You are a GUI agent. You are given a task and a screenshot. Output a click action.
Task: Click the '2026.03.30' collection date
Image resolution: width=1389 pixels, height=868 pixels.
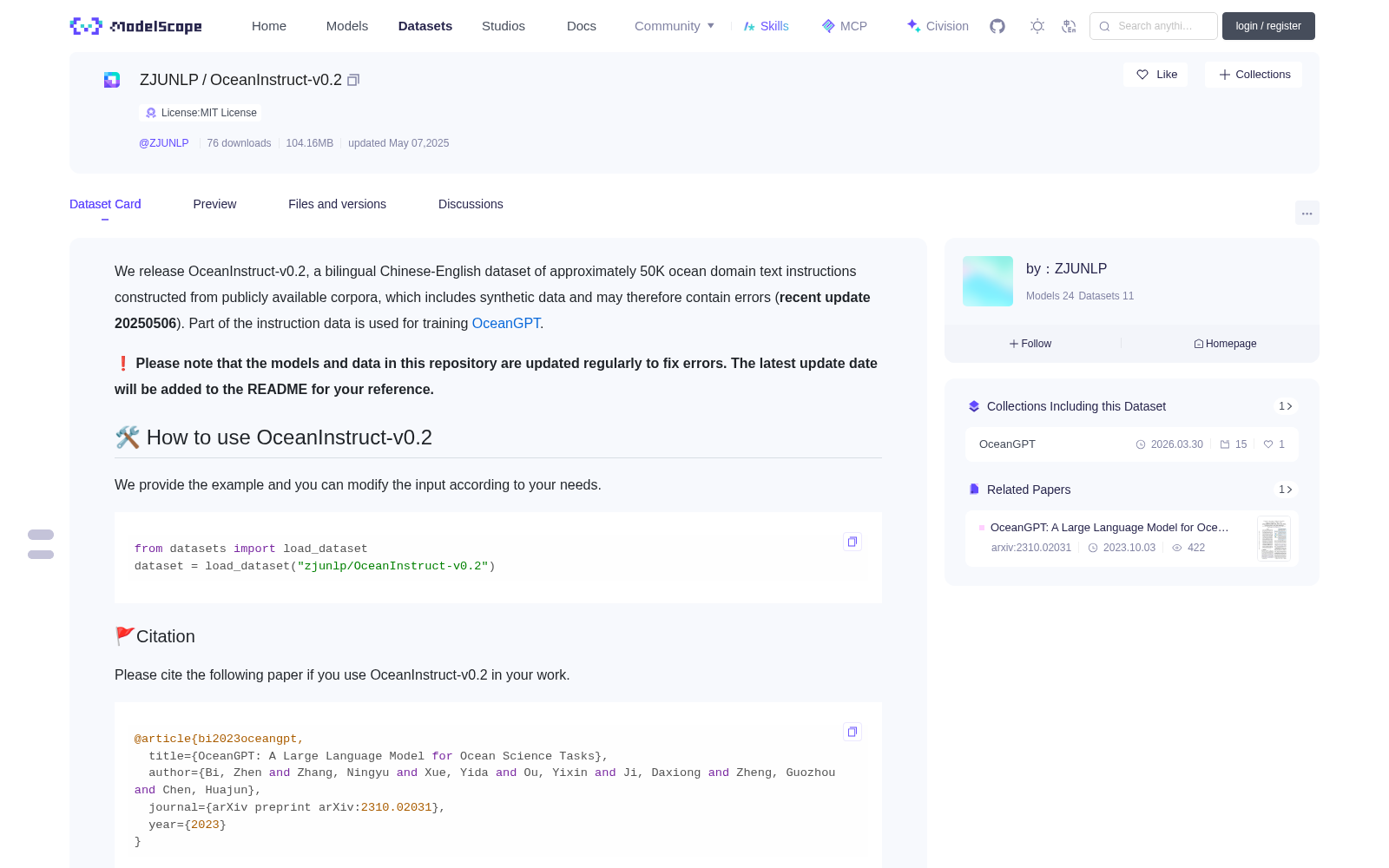[x=1176, y=444]
